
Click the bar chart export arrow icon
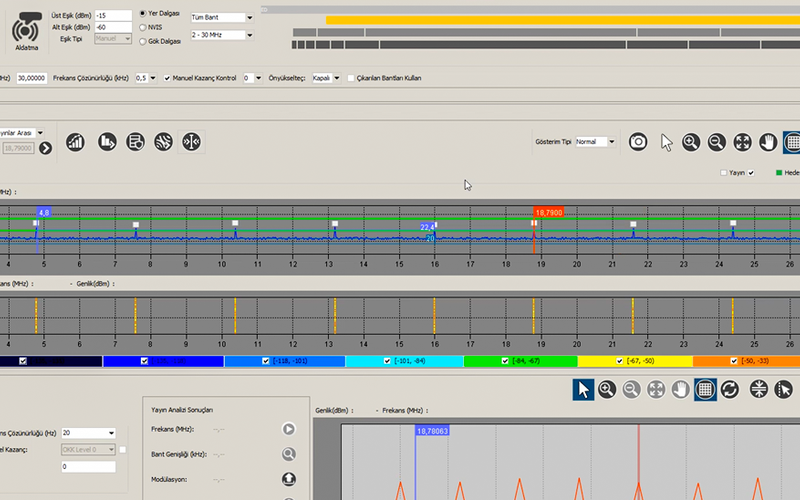point(107,142)
